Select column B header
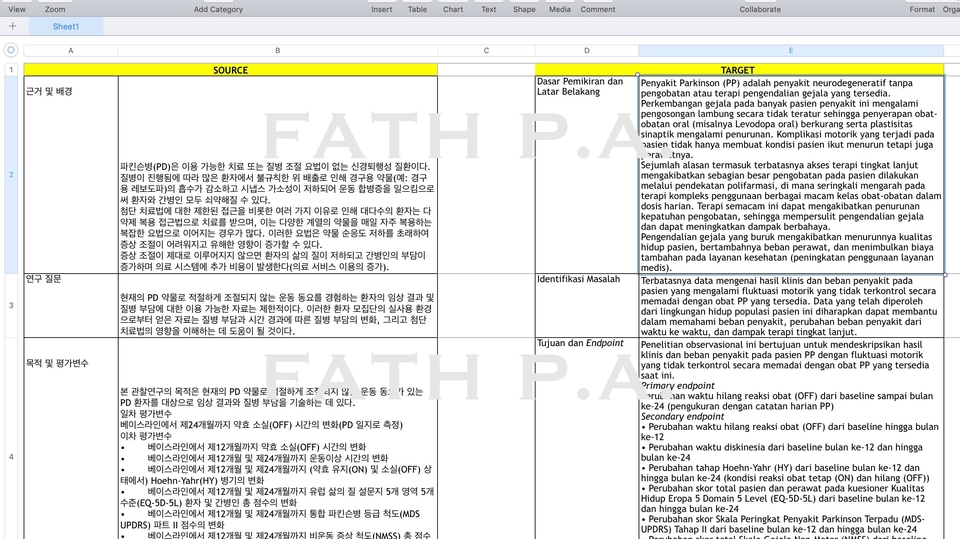The image size is (960, 539). coord(277,50)
